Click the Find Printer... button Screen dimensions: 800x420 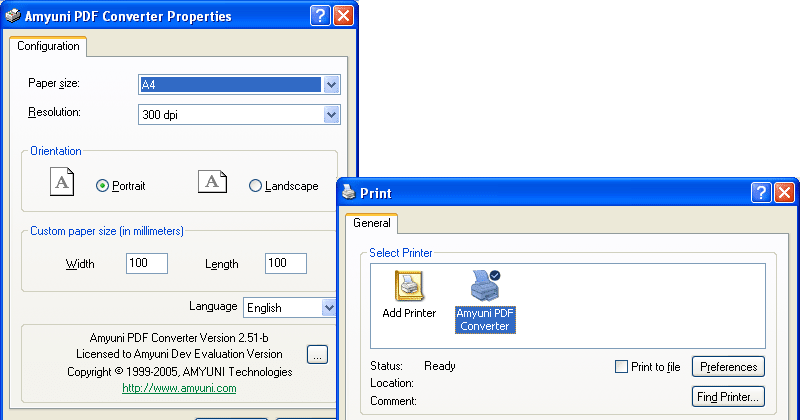[728, 397]
